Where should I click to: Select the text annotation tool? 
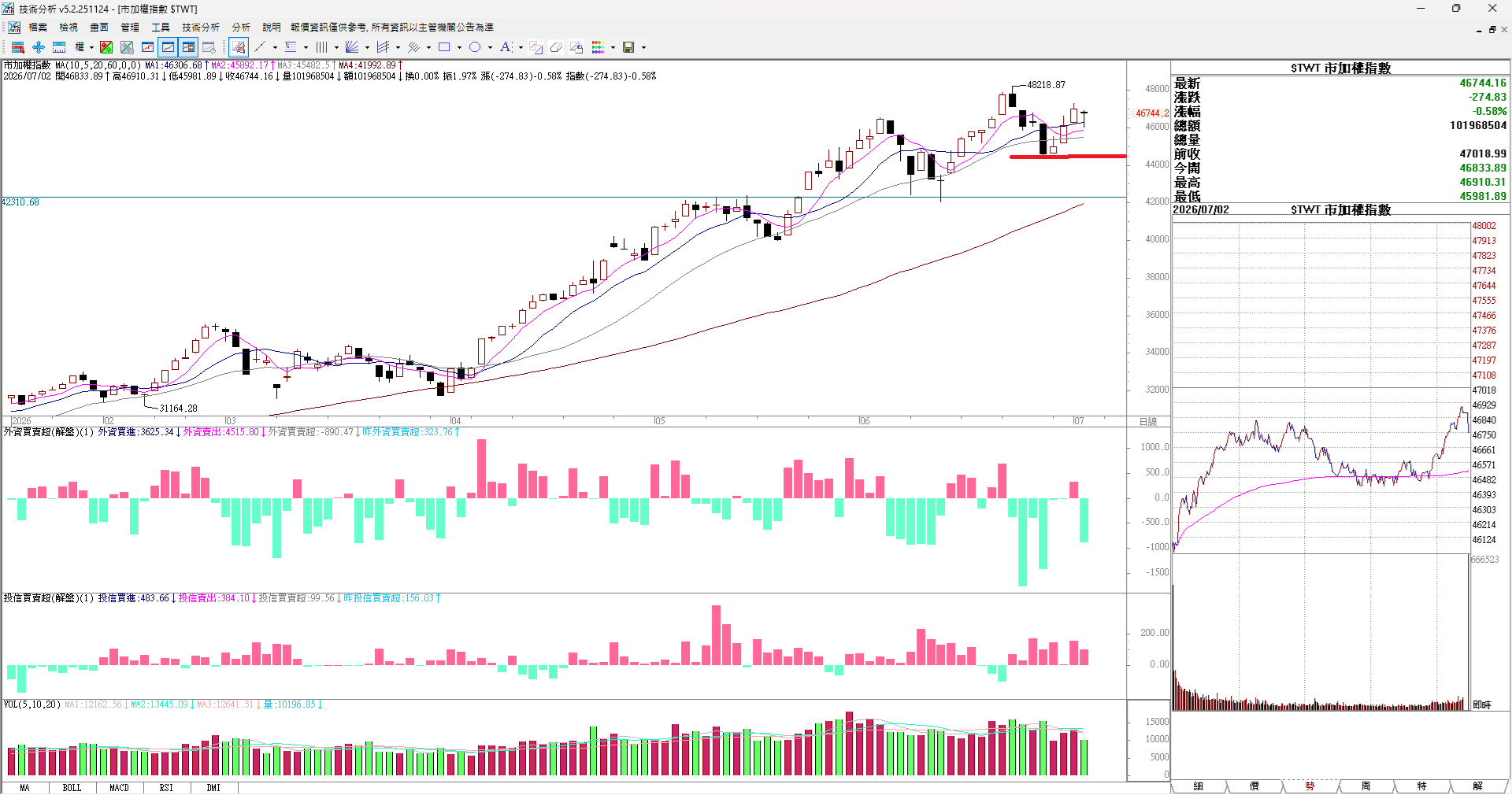[x=506, y=47]
